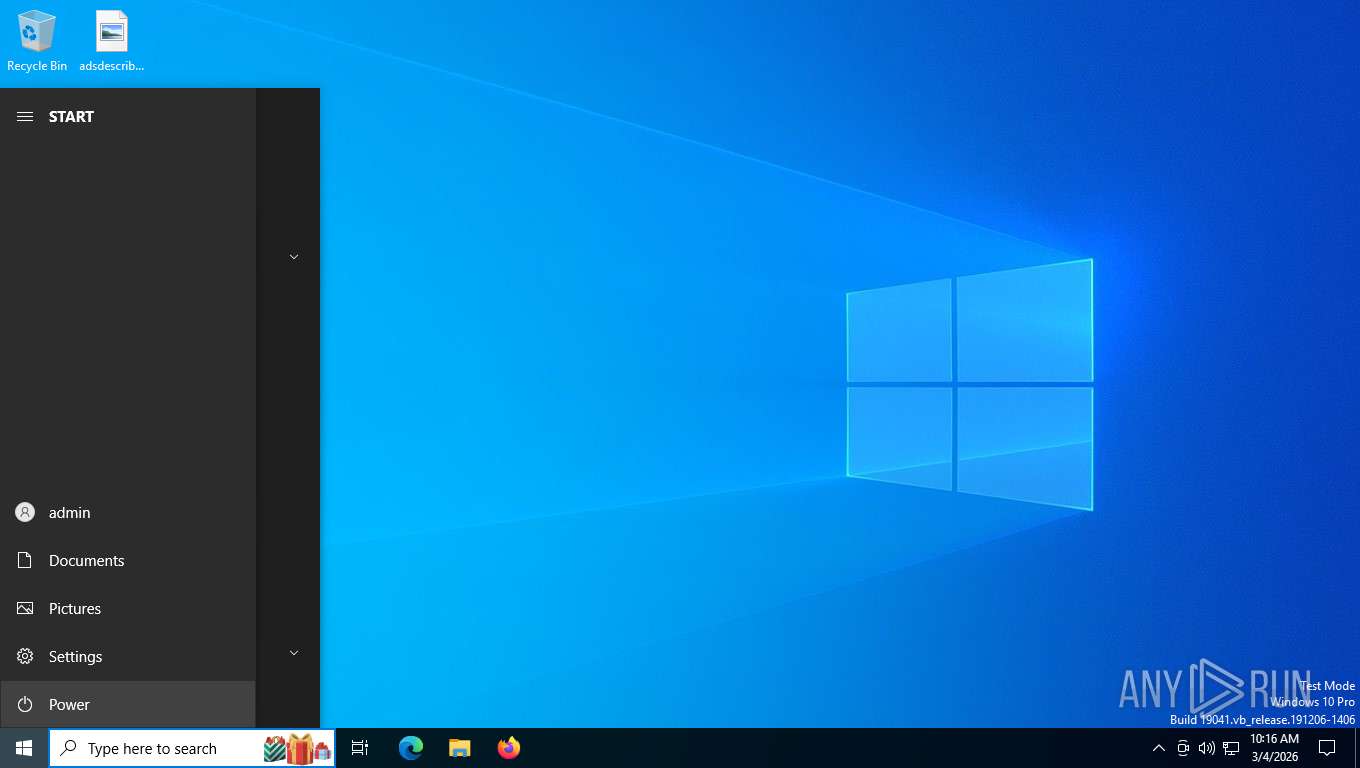Open the clock showing 10:16 AM

[x=1274, y=748]
